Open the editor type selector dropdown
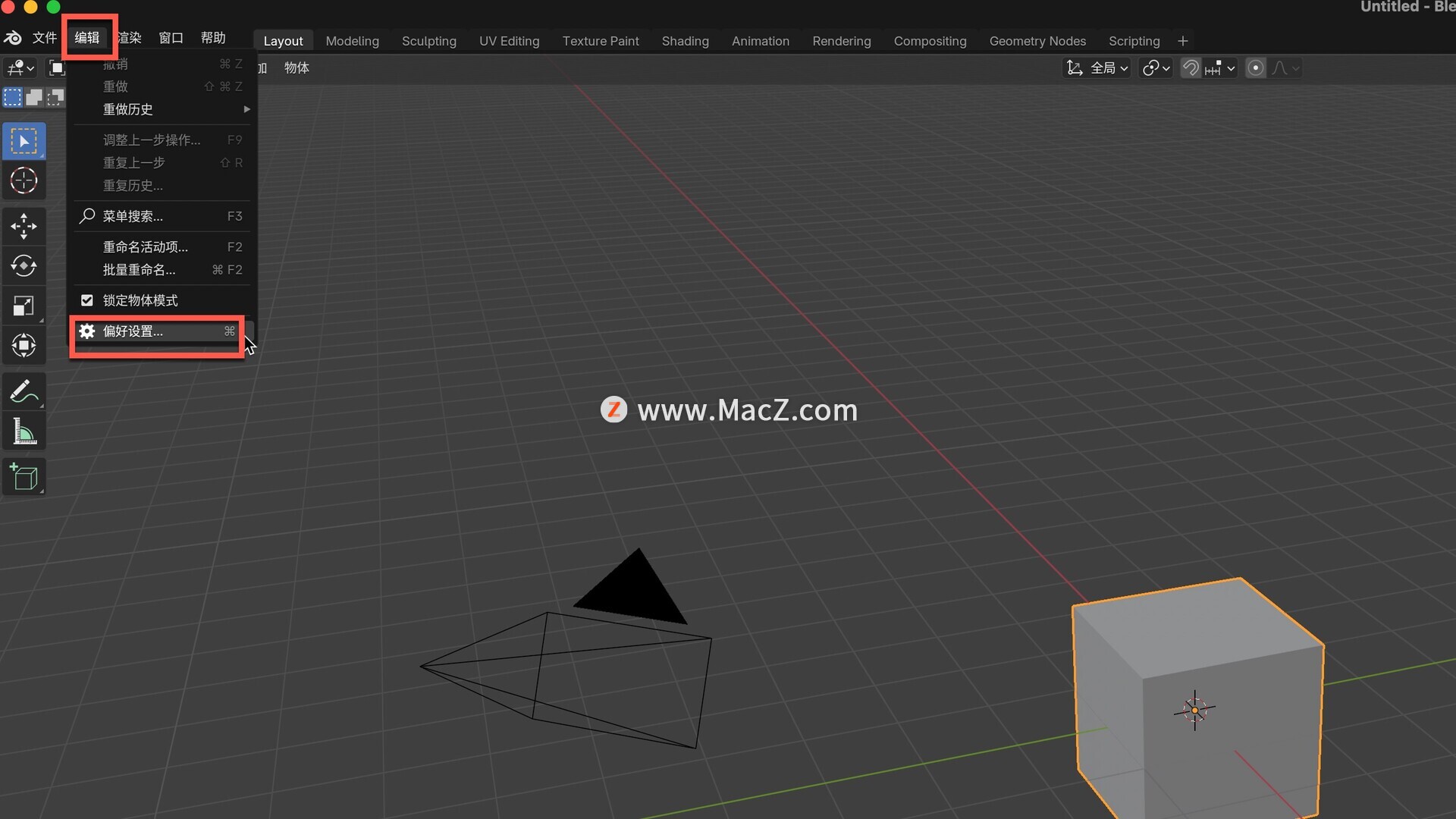Viewport: 1456px width, 819px height. [20, 68]
